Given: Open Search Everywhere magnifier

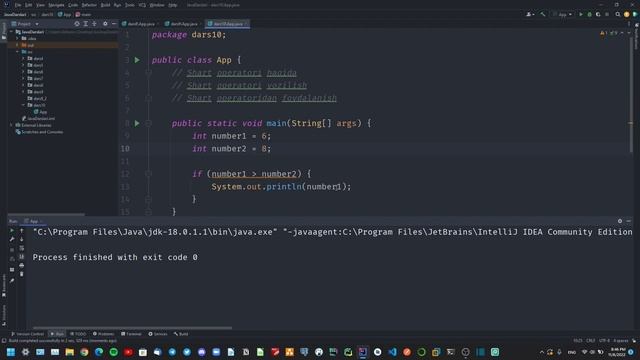Looking at the screenshot, I should click(618, 14).
